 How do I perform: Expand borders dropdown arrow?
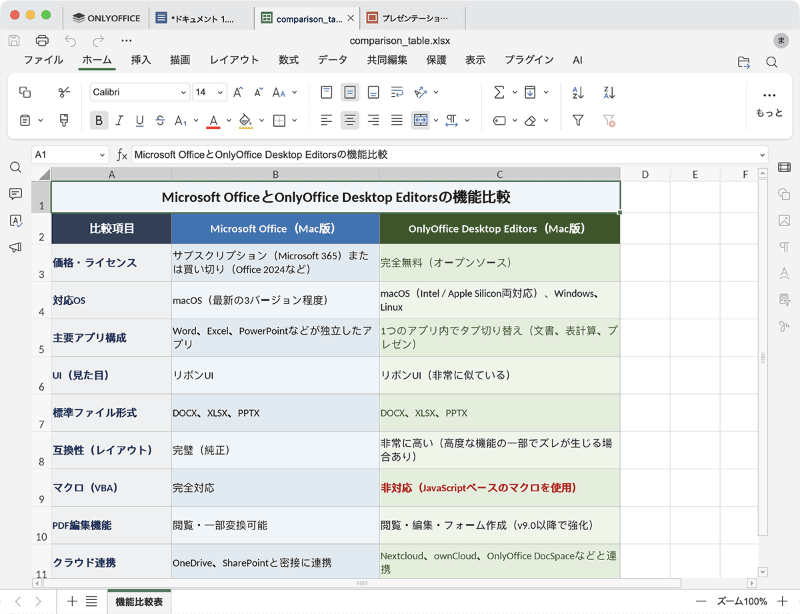tap(295, 120)
